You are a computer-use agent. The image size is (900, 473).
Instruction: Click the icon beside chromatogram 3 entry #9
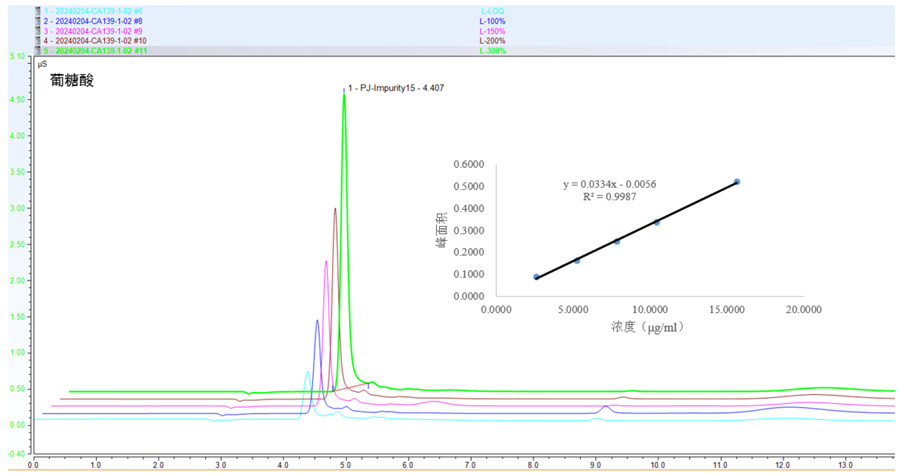[37, 30]
